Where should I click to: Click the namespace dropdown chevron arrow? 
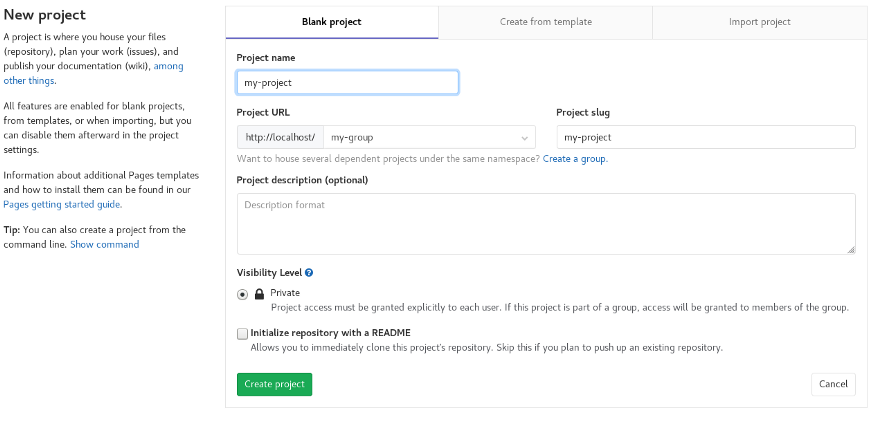[x=525, y=138]
